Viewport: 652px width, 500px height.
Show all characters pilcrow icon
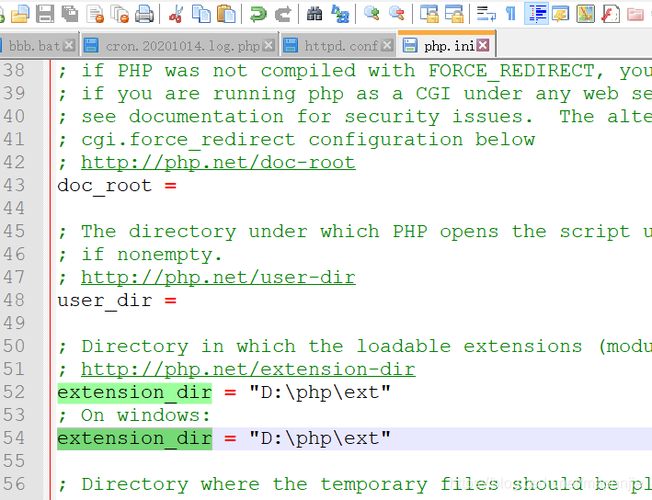[511, 14]
